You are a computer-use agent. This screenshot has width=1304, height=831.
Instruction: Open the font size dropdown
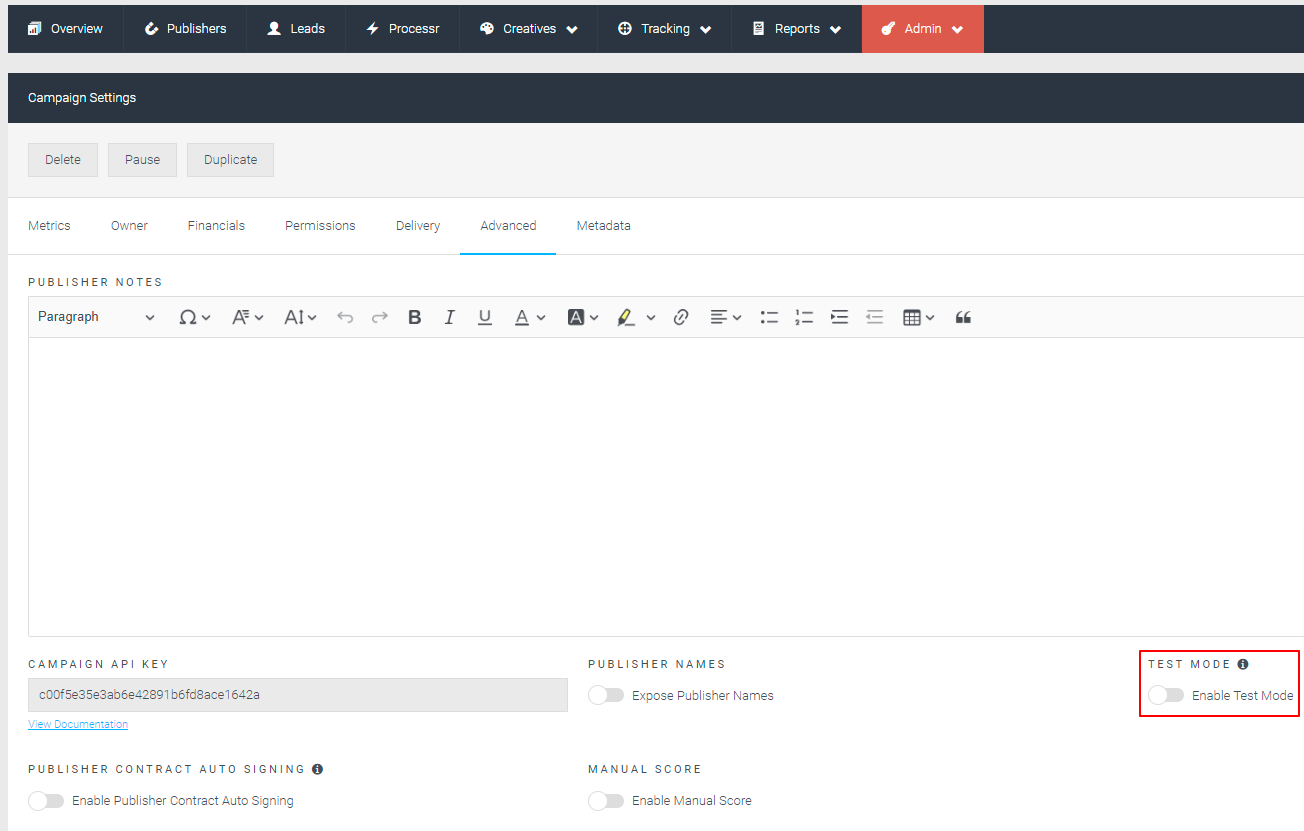pyautogui.click(x=300, y=317)
